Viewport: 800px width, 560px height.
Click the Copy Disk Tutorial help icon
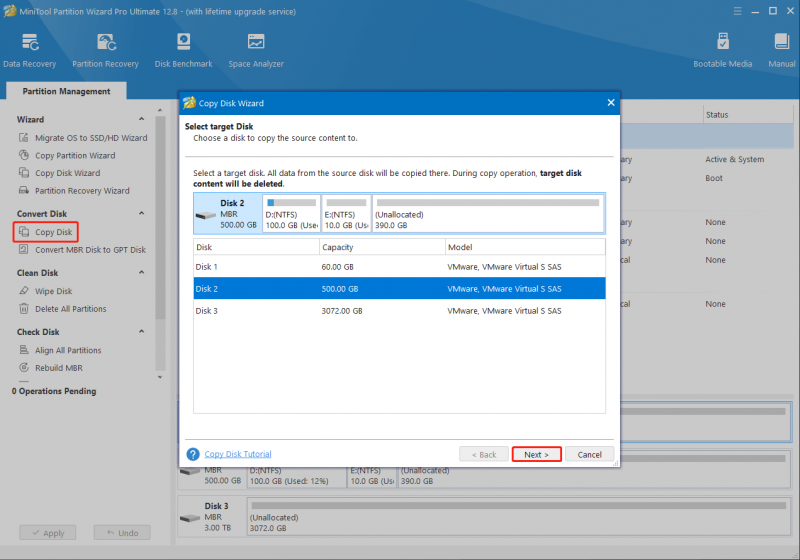193,454
